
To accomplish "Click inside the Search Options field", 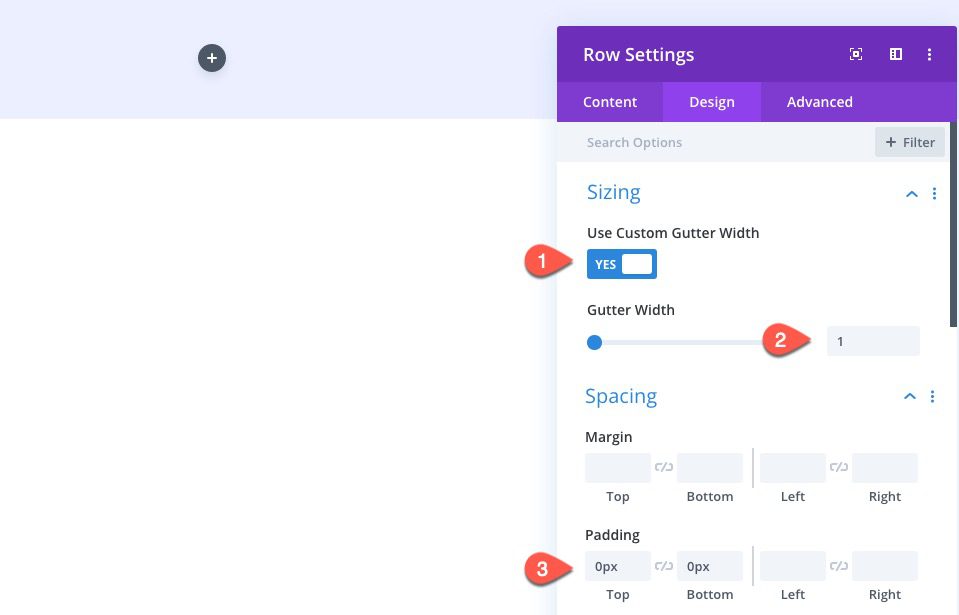I will coord(680,142).
